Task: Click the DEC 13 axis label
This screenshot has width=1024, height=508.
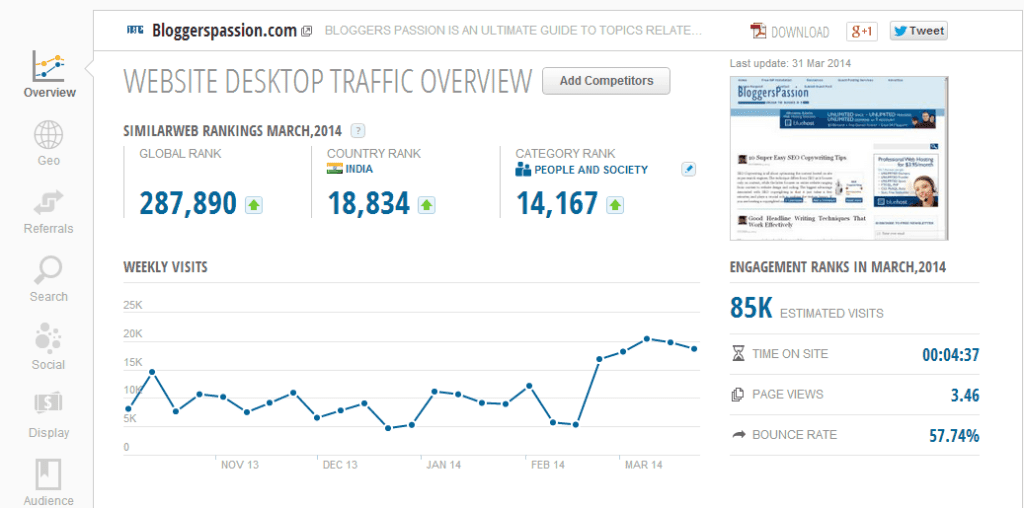Action: point(340,465)
